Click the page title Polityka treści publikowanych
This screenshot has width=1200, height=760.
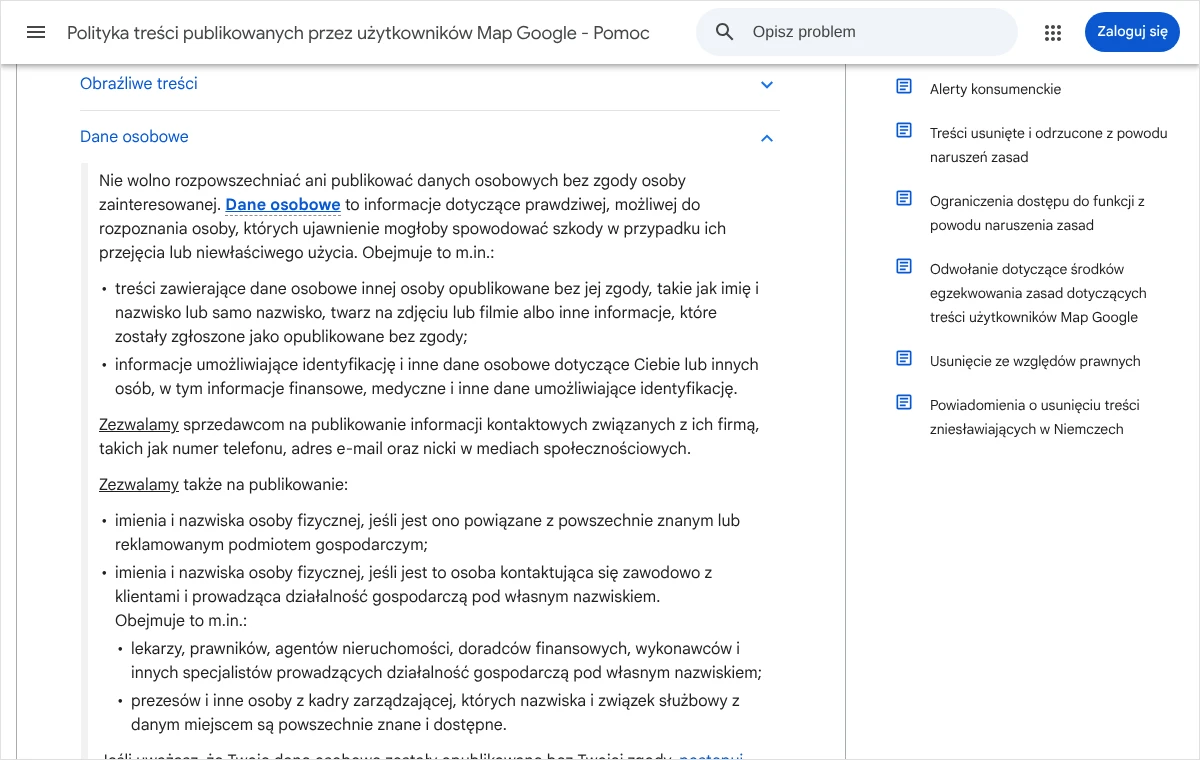358,33
